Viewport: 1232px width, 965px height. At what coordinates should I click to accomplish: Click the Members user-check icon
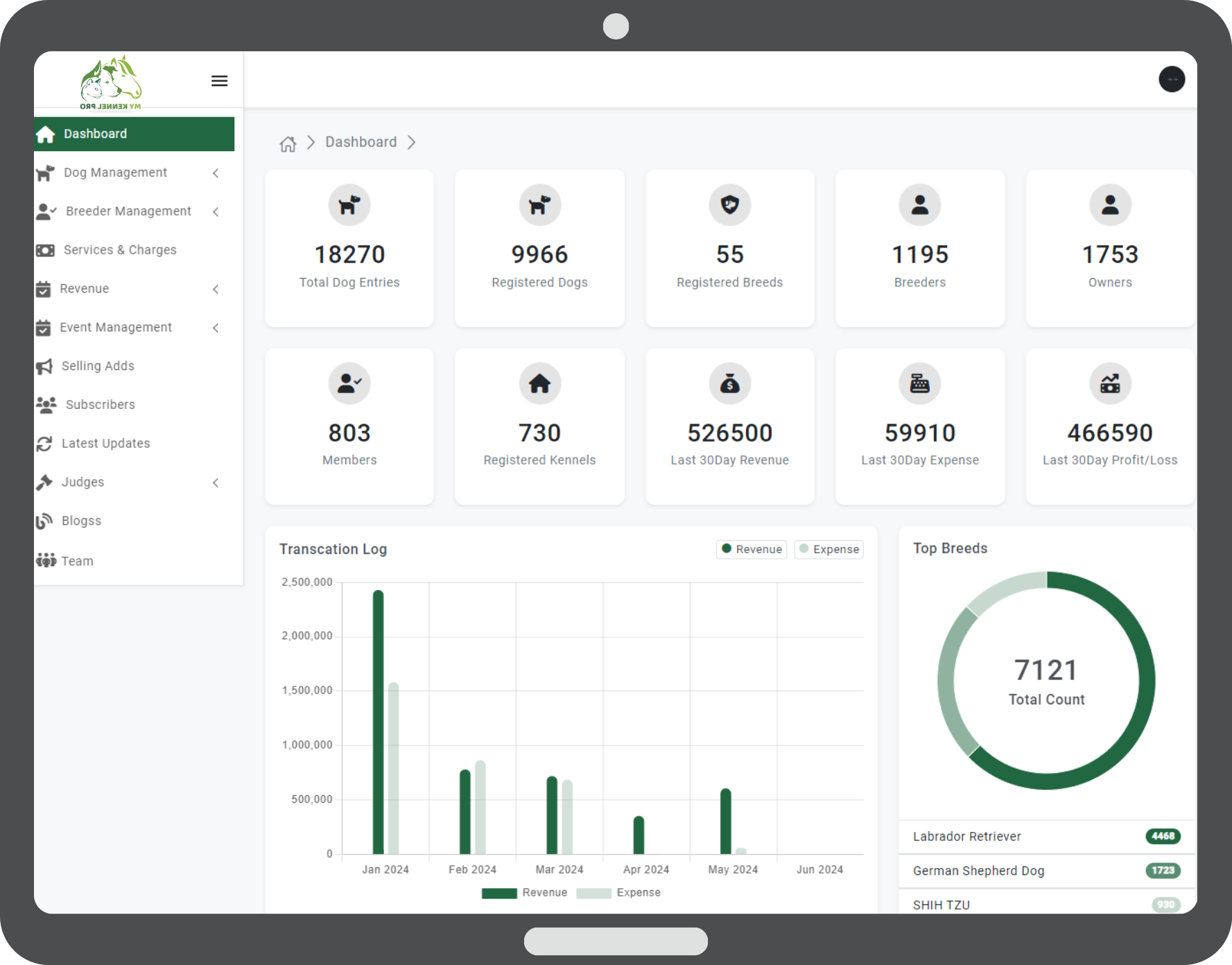coord(349,383)
